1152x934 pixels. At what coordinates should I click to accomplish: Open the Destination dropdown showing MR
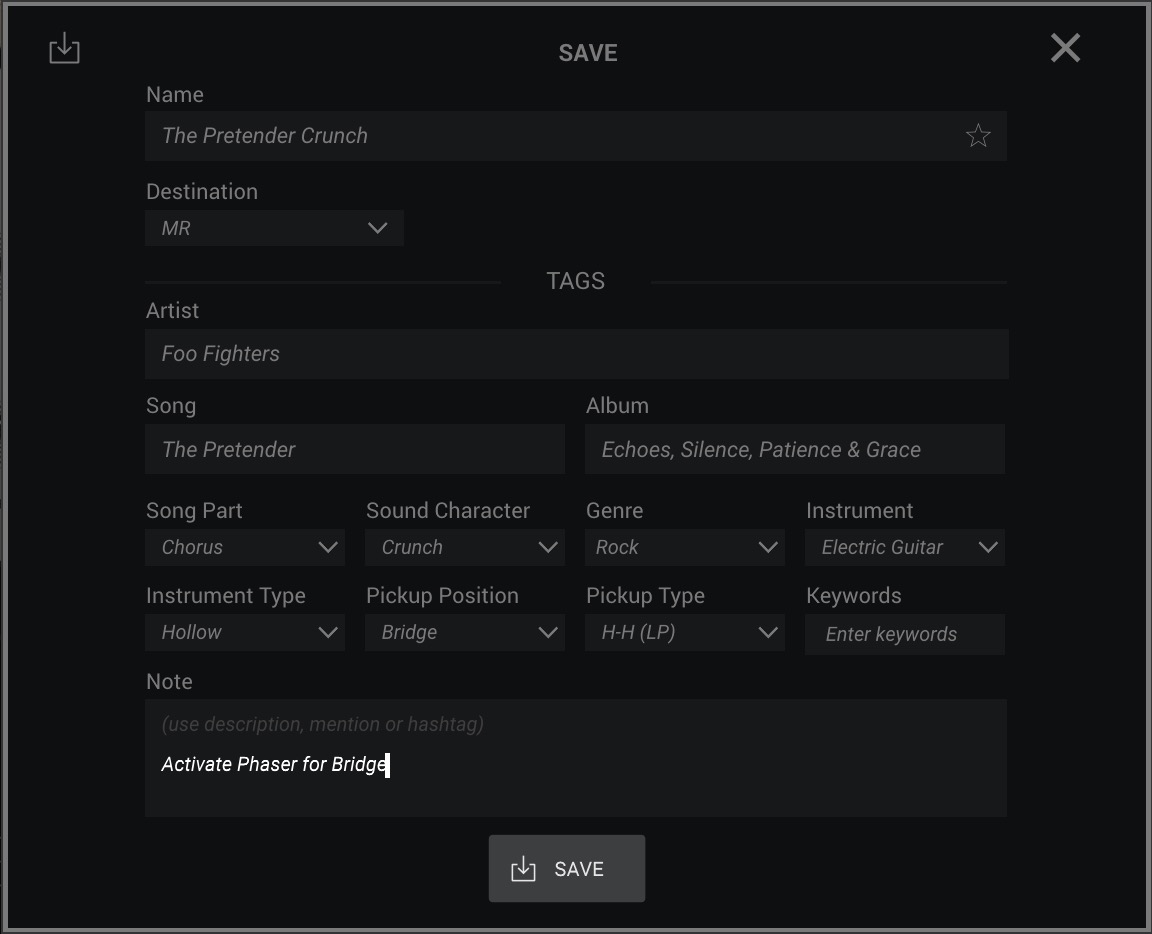[x=274, y=228]
